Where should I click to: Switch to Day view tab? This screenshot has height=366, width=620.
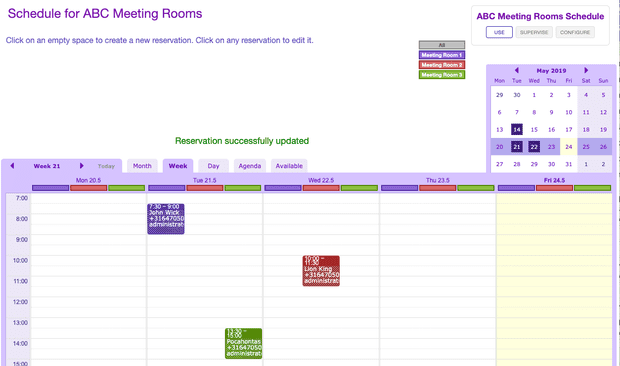point(214,166)
